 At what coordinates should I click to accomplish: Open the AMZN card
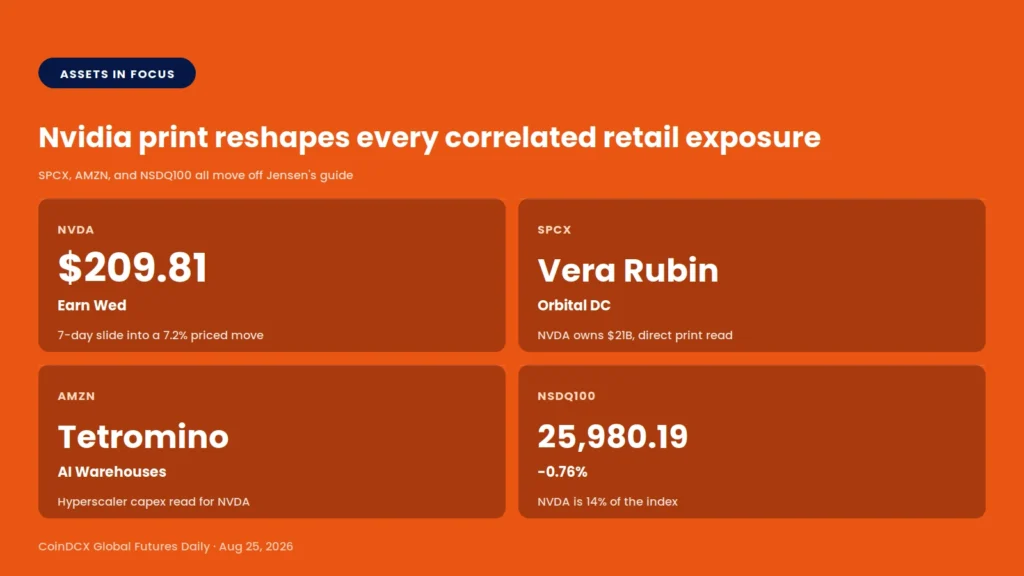coord(272,441)
